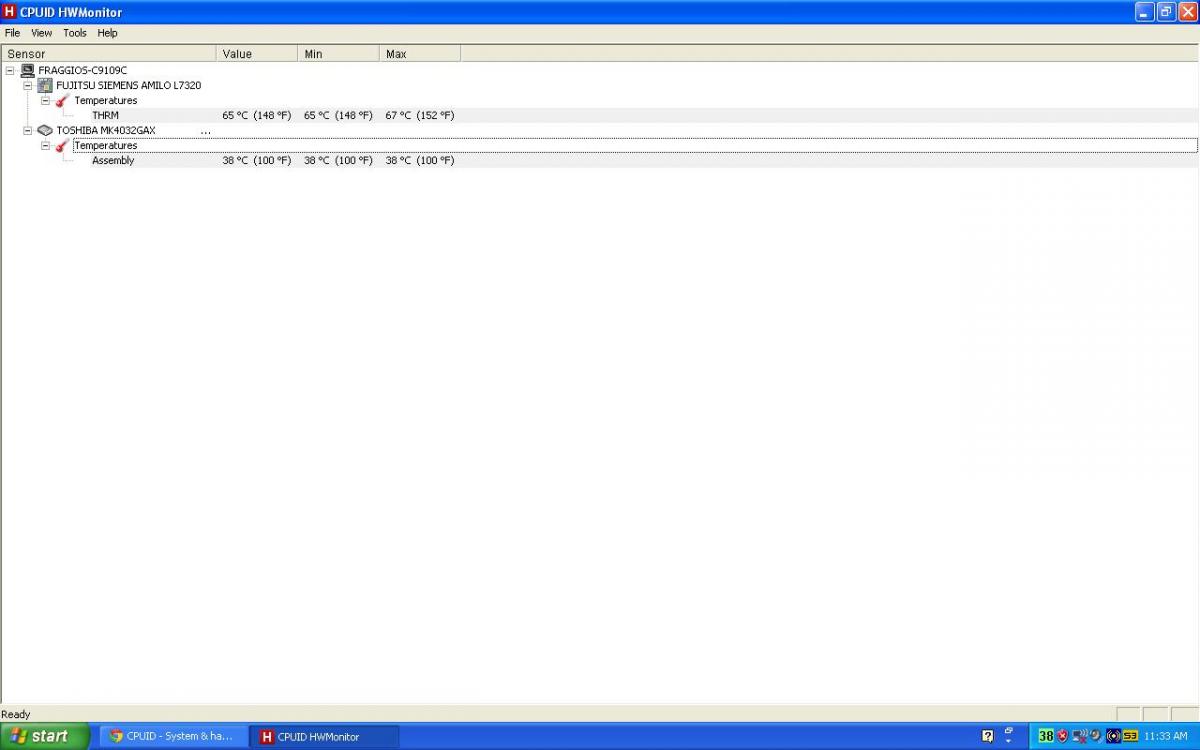
Task: Click the round grey tray icon left of broadcast icon
Action: (x=1096, y=736)
